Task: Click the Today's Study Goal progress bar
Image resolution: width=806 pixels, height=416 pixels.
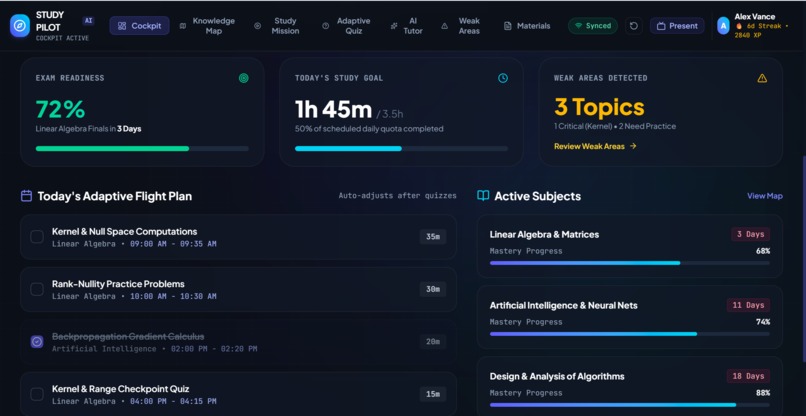Action: click(x=401, y=149)
